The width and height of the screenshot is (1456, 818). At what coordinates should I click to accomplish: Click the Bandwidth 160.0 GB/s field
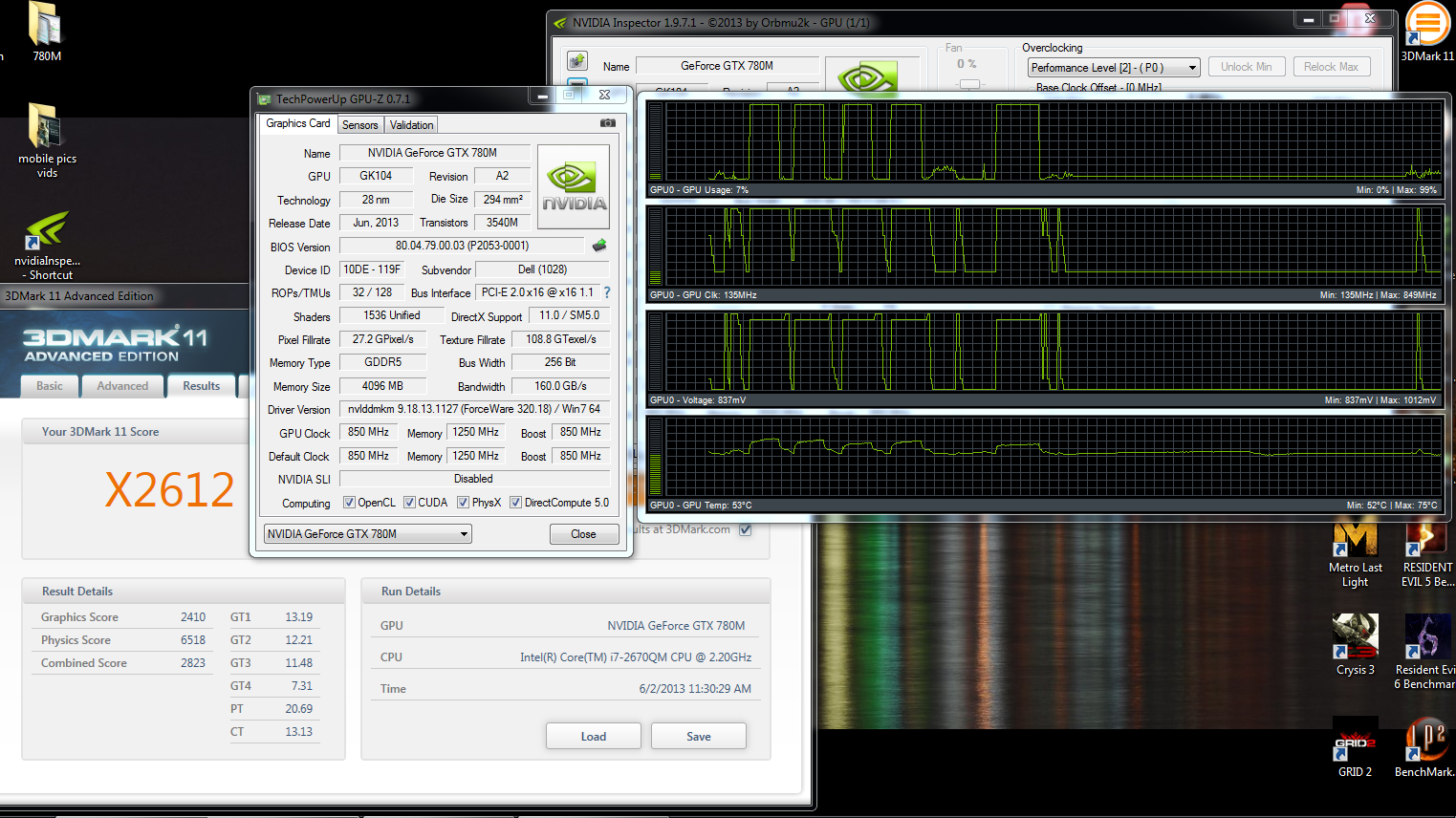560,386
